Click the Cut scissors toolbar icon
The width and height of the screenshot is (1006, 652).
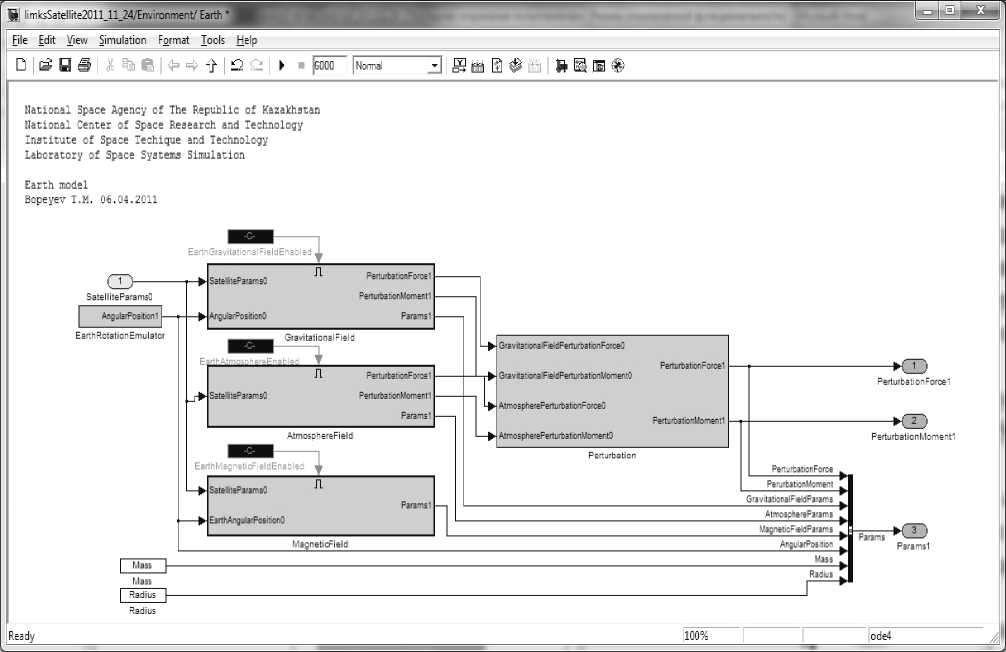[x=110, y=65]
